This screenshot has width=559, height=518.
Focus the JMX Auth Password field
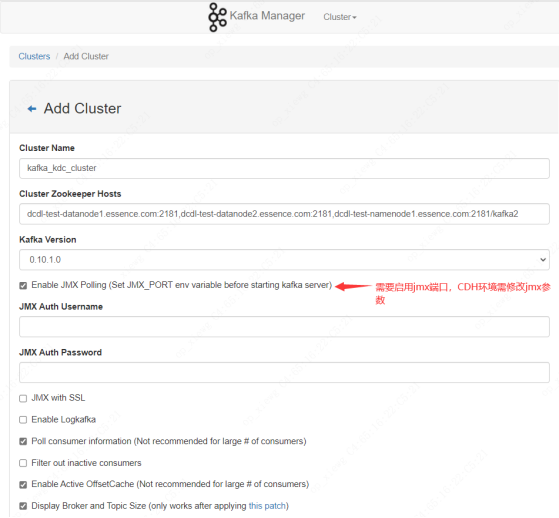point(284,373)
